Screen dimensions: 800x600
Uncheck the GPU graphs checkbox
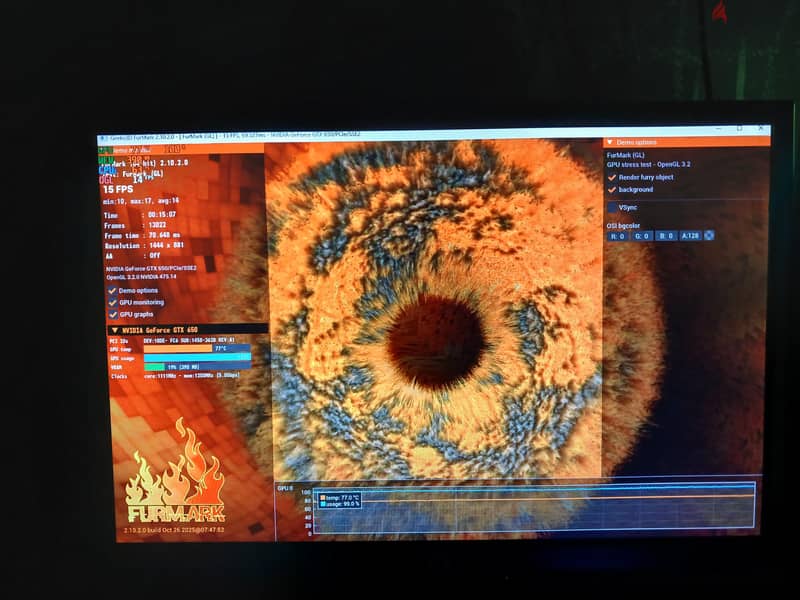click(113, 315)
